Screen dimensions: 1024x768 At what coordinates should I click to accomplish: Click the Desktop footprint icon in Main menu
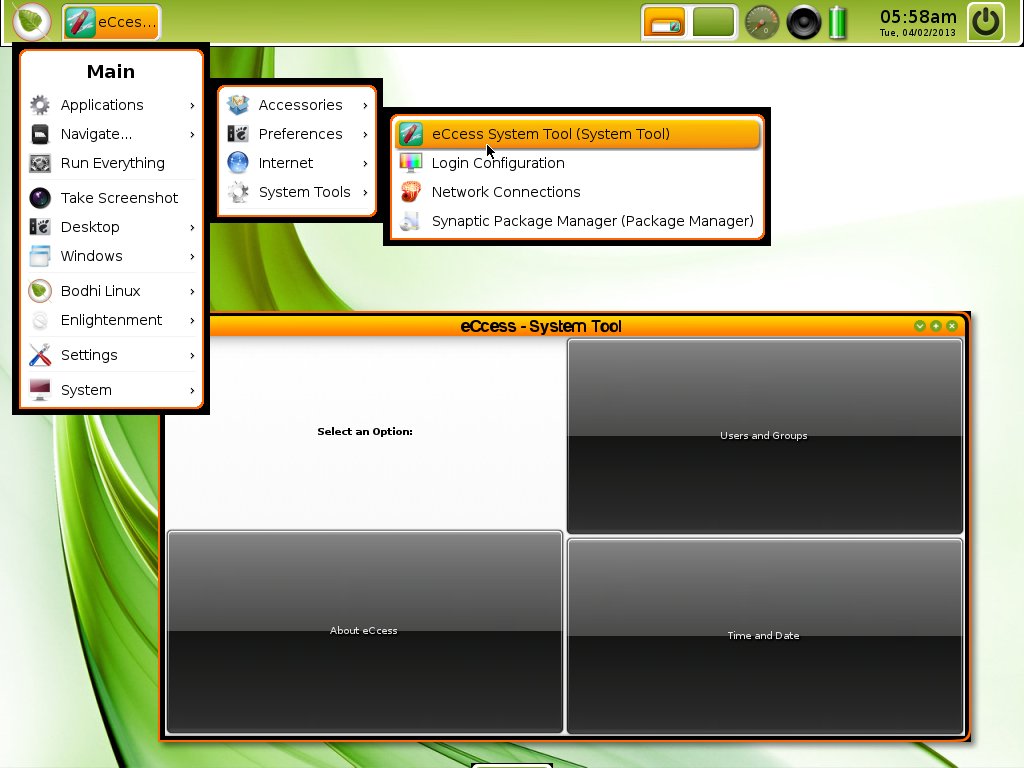click(40, 227)
